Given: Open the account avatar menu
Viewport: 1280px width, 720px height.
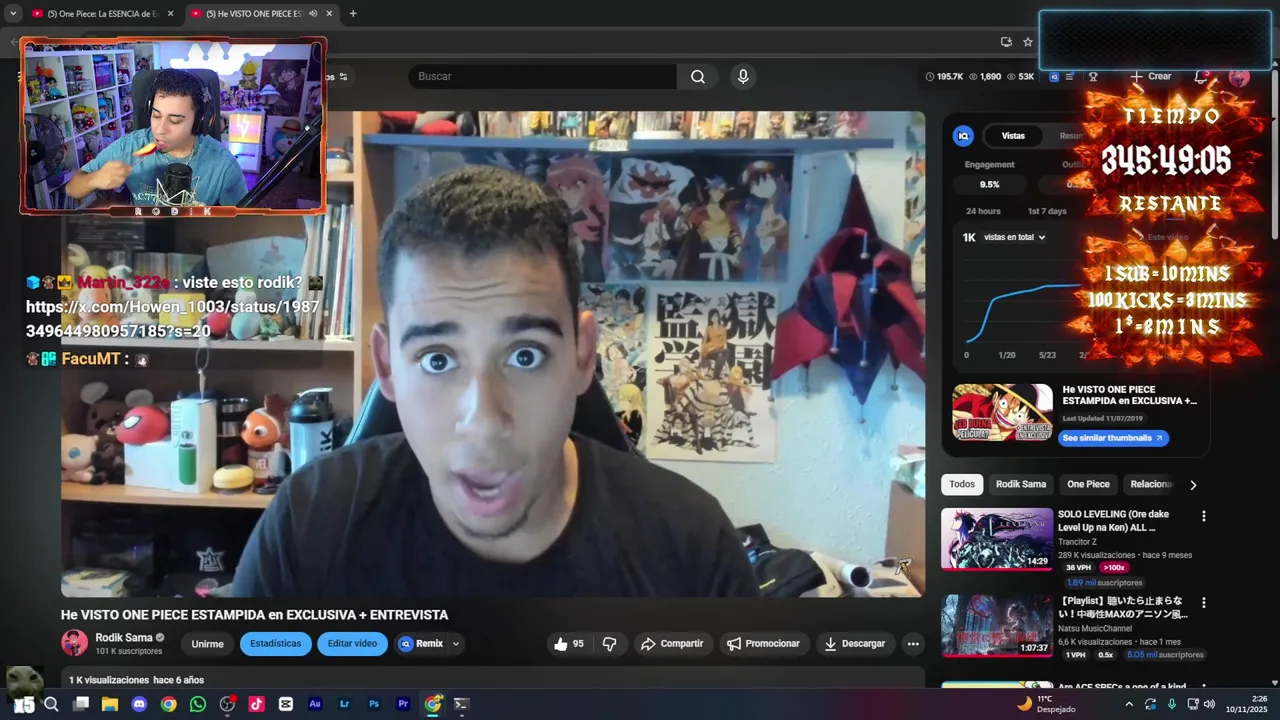Looking at the screenshot, I should click(1239, 77).
